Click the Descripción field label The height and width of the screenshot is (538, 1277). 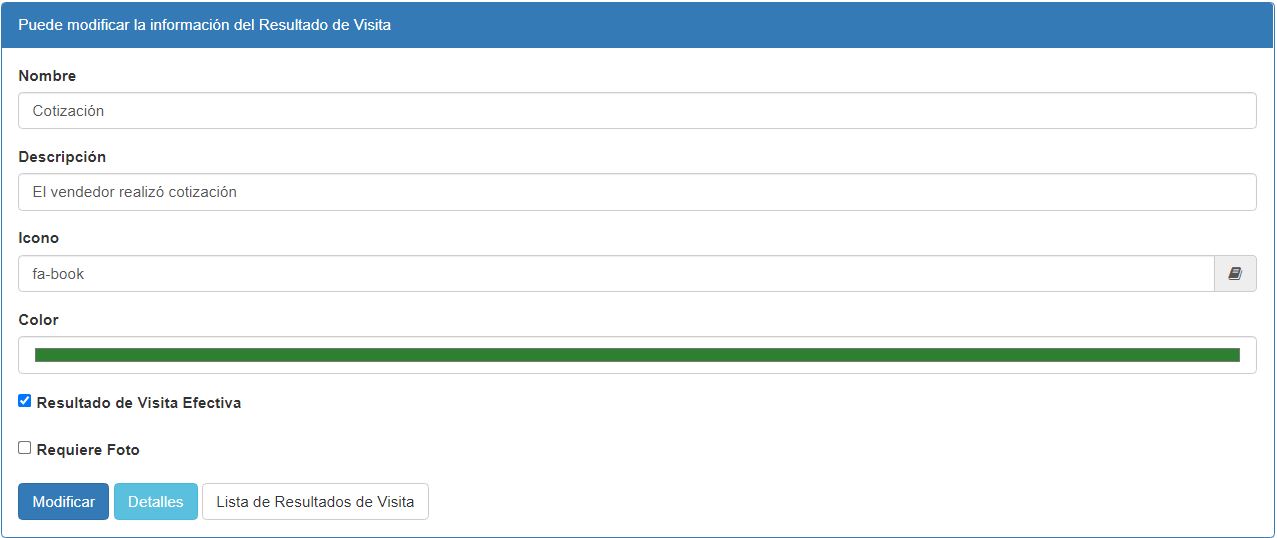click(62, 157)
